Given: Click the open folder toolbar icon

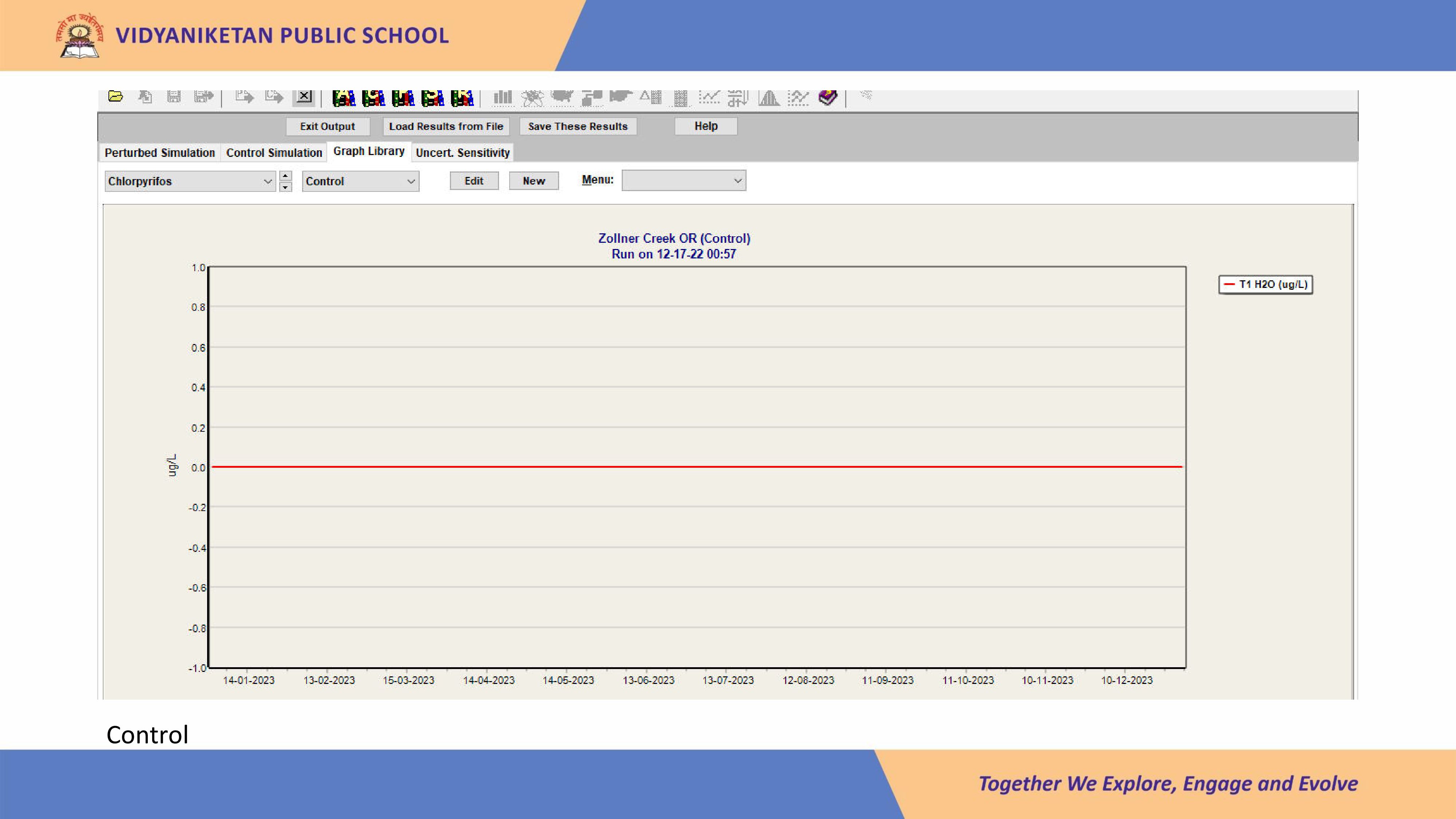Looking at the screenshot, I should click(116, 97).
